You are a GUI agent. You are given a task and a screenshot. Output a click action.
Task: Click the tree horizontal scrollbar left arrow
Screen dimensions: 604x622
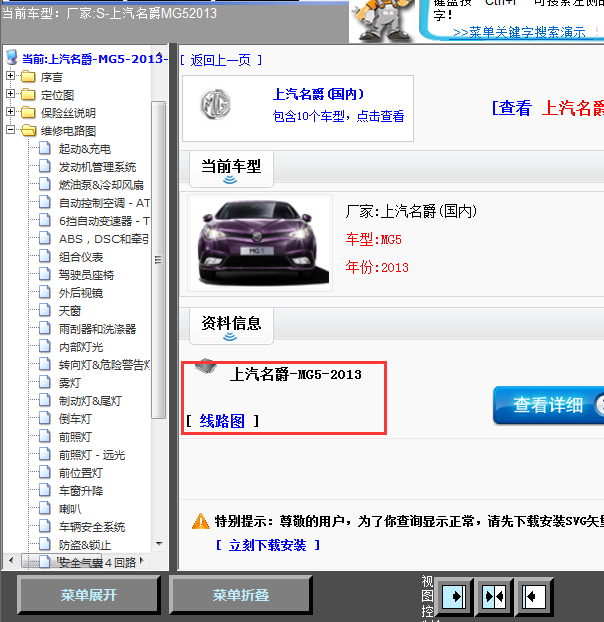[x=11, y=561]
